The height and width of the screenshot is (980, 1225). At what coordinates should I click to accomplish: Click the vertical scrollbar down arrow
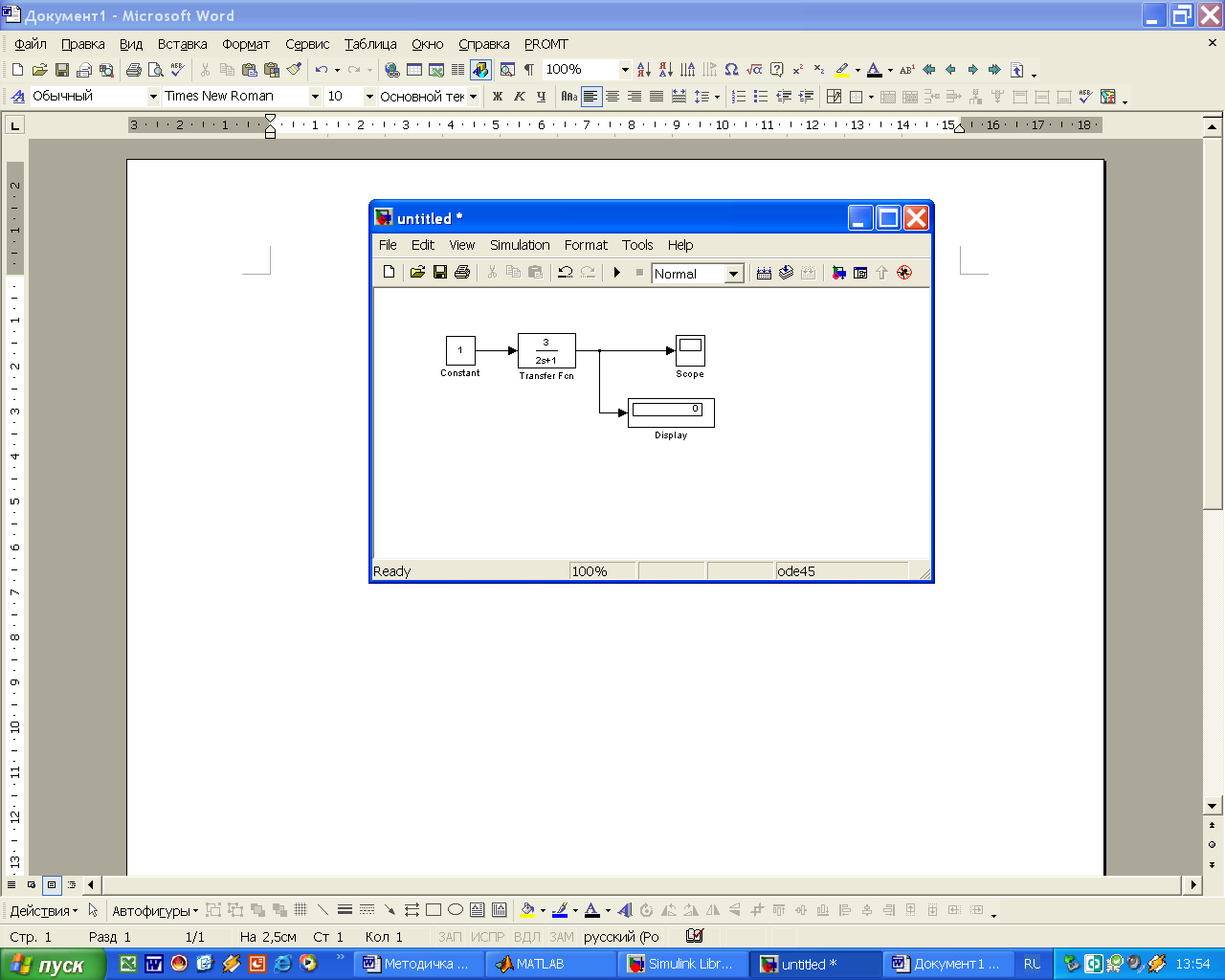click(1213, 806)
